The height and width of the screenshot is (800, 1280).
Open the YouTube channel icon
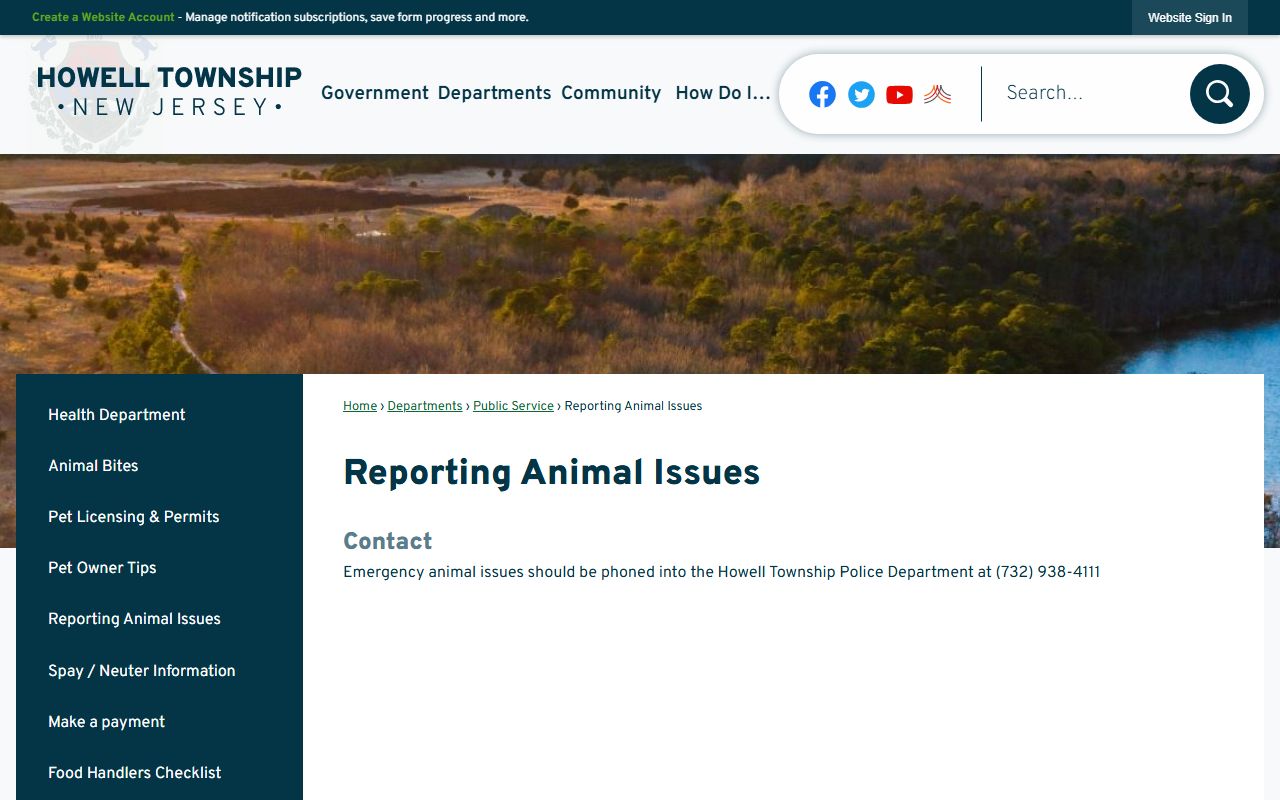(x=899, y=94)
